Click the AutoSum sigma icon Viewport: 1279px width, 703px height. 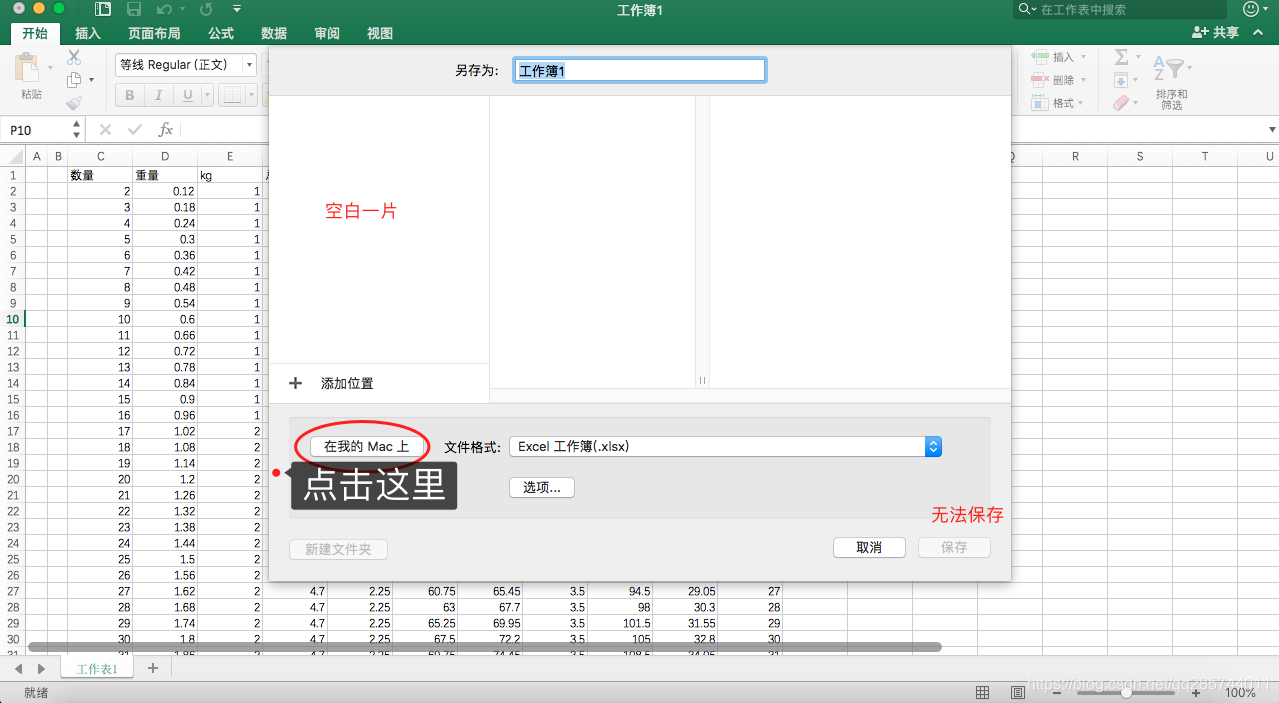tap(1121, 57)
